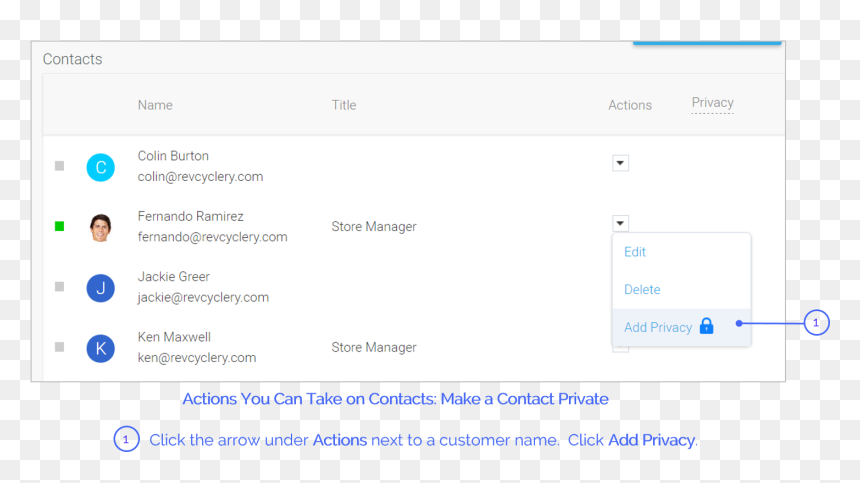The image size is (860, 483).
Task: Uncheck the green checkbox for Fernando Ramirez
Action: pyautogui.click(x=60, y=226)
